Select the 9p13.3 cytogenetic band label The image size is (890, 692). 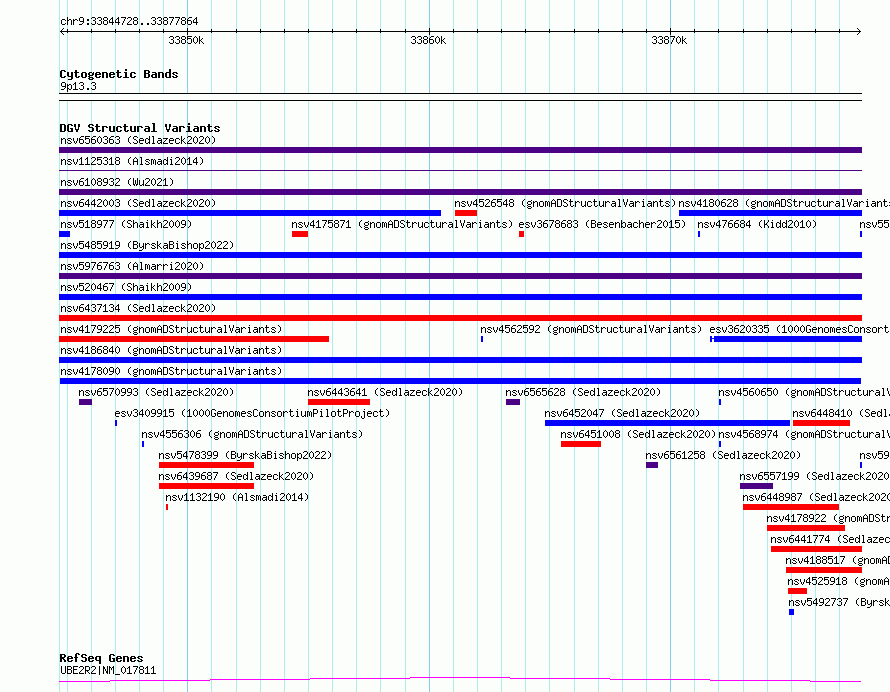pyautogui.click(x=78, y=86)
